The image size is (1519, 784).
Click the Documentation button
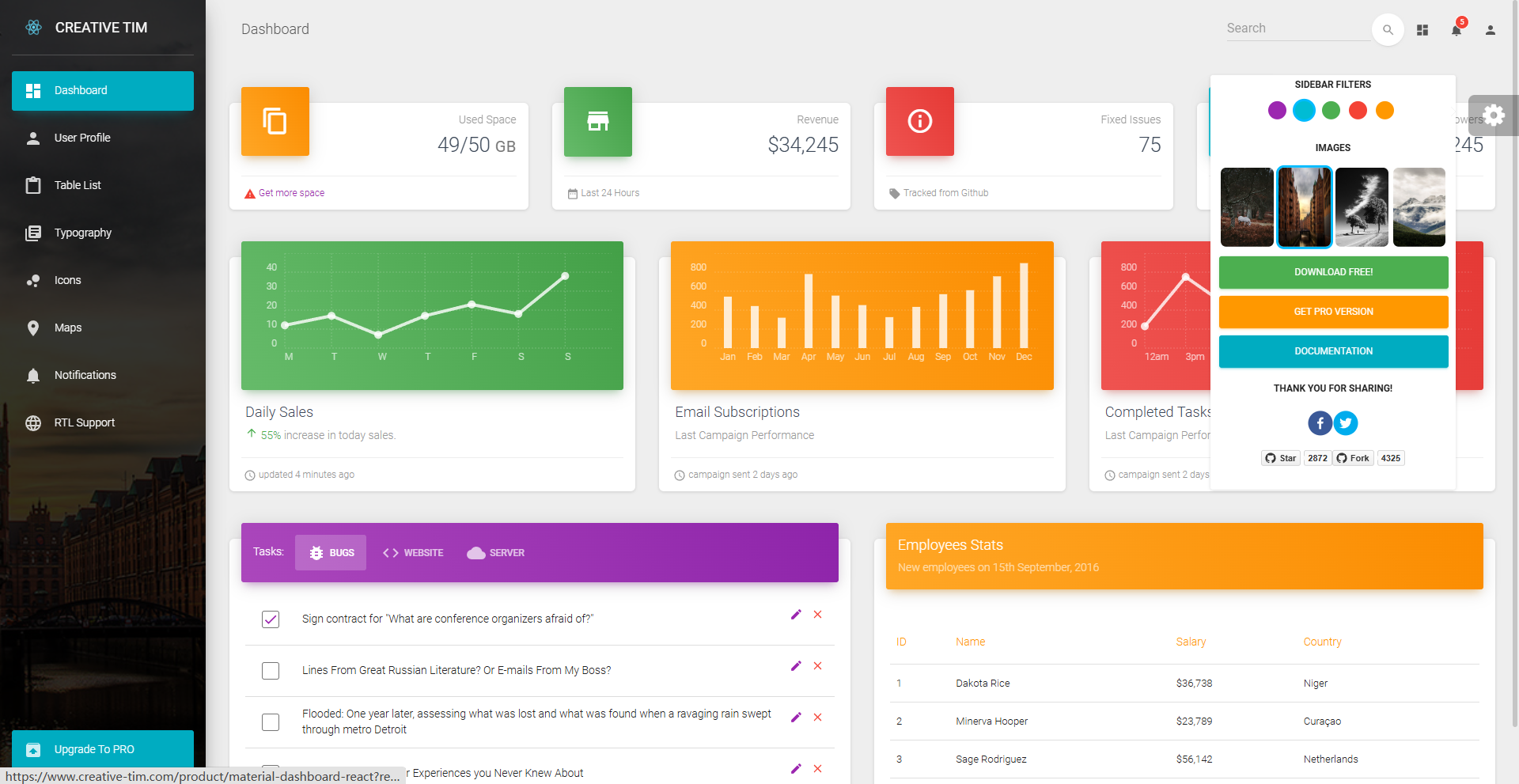click(x=1334, y=351)
